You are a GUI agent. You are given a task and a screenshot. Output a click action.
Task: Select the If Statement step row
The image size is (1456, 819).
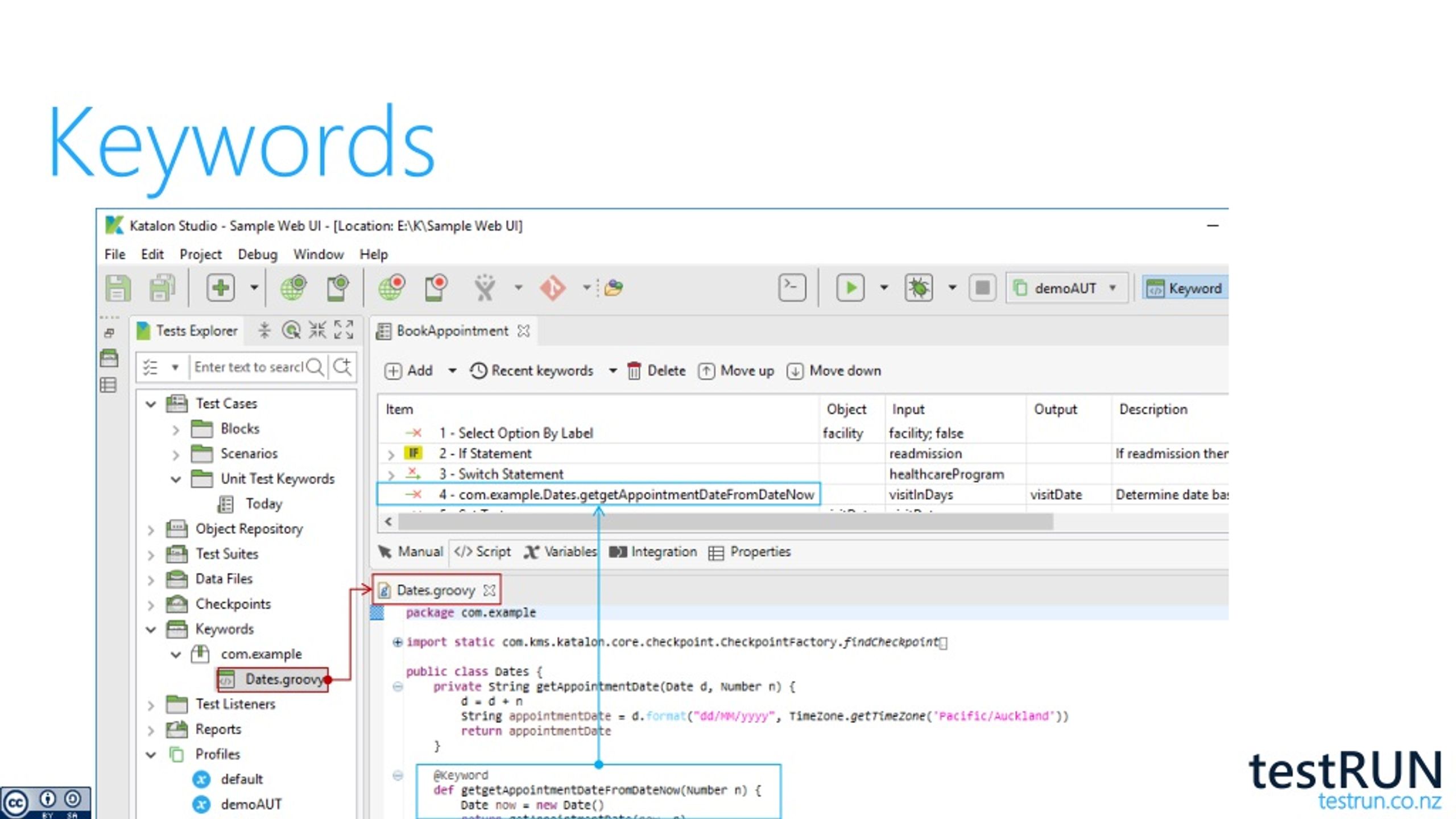[802, 453]
